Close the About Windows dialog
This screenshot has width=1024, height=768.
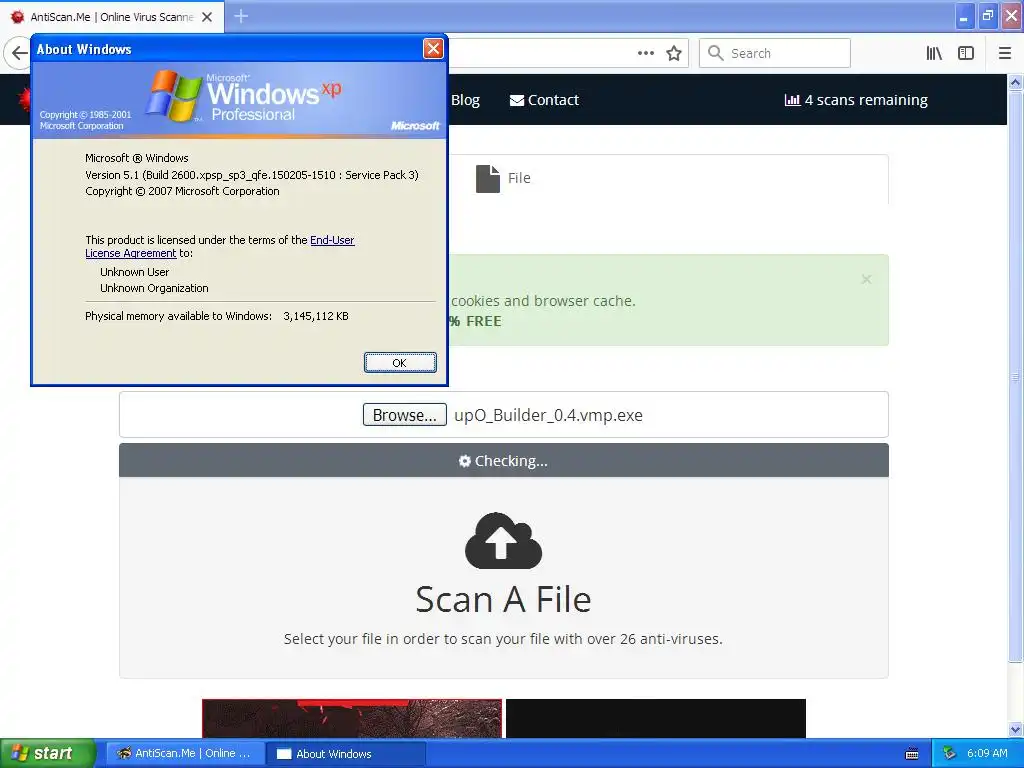(x=433, y=48)
